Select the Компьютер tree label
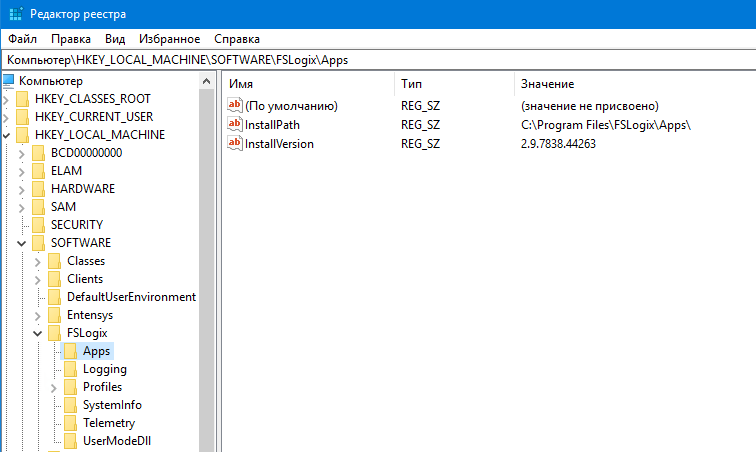Viewport: 756px width, 452px height. pyautogui.click(x=51, y=81)
